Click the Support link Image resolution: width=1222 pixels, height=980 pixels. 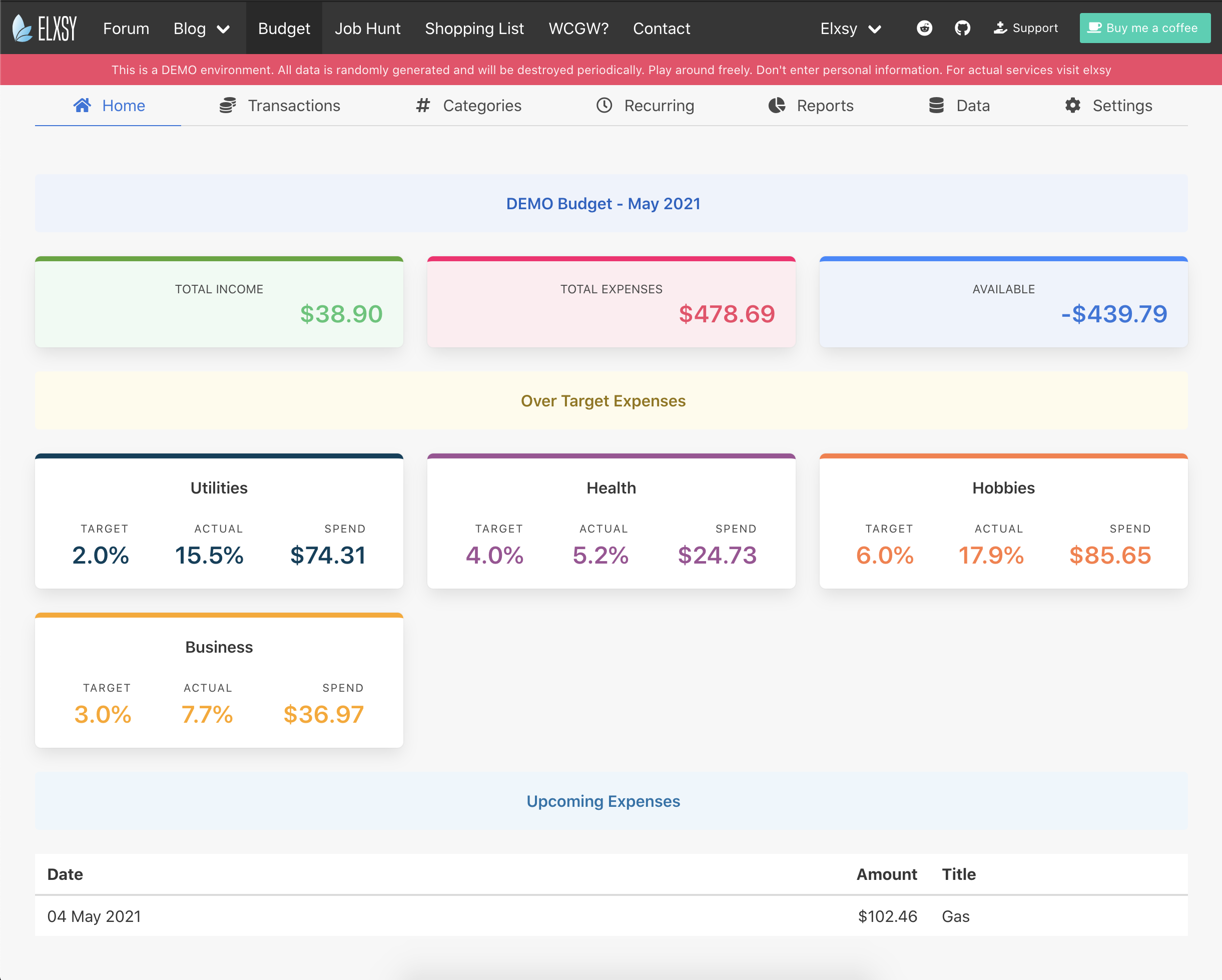click(1026, 28)
